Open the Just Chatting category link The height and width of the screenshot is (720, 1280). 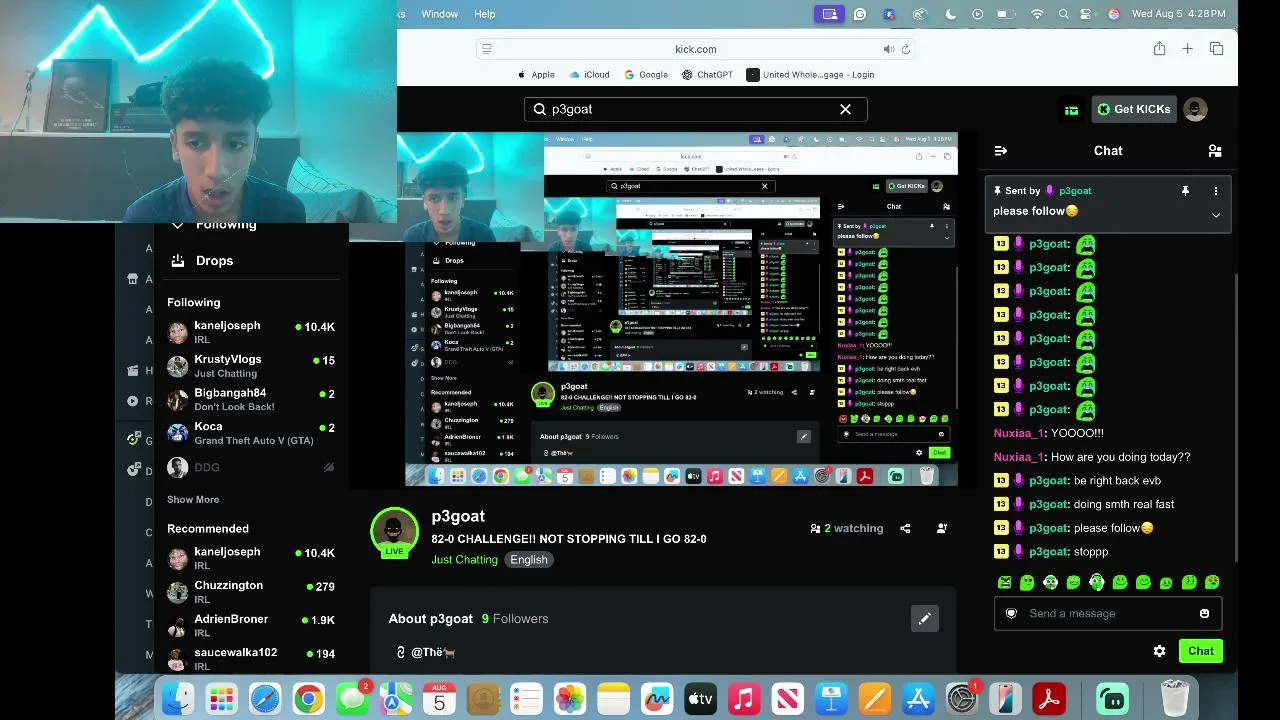coord(464,560)
